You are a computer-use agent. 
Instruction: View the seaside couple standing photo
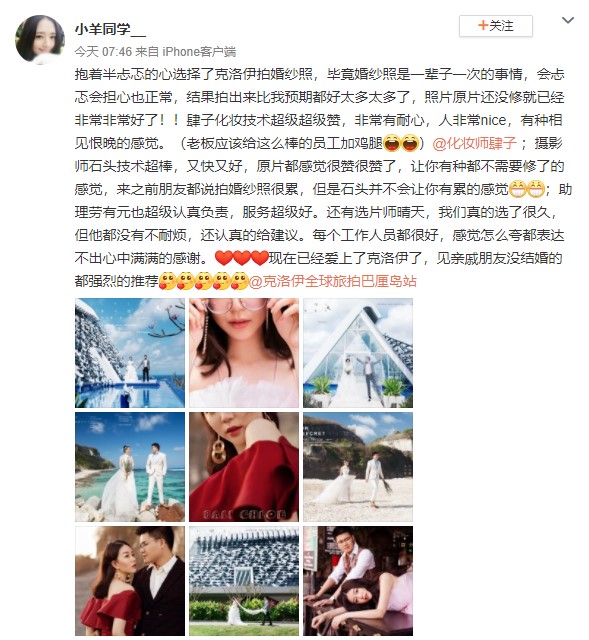(130, 467)
